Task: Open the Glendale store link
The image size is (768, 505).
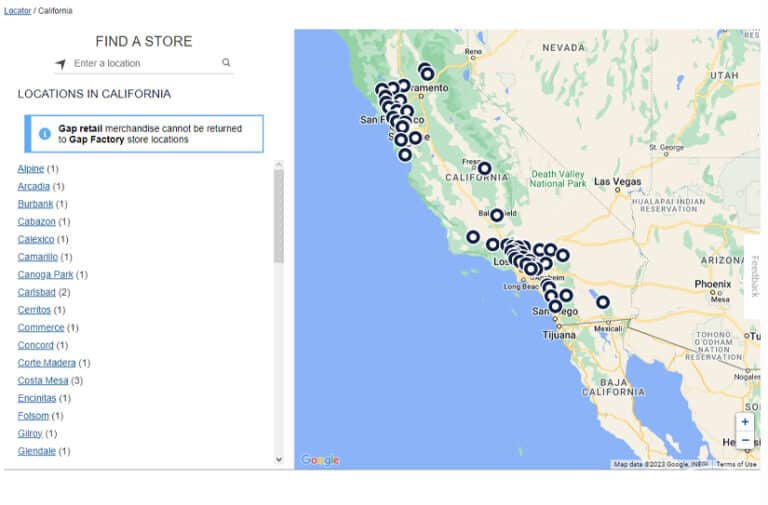Action: click(36, 451)
